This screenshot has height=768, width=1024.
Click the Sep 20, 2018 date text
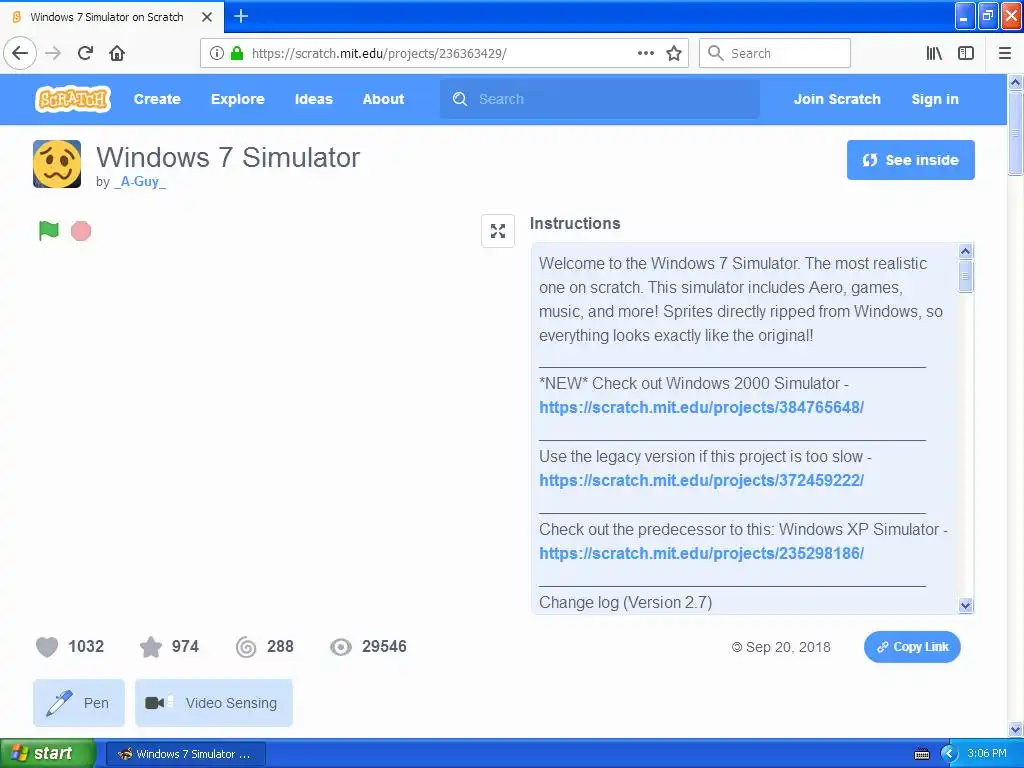coord(788,647)
